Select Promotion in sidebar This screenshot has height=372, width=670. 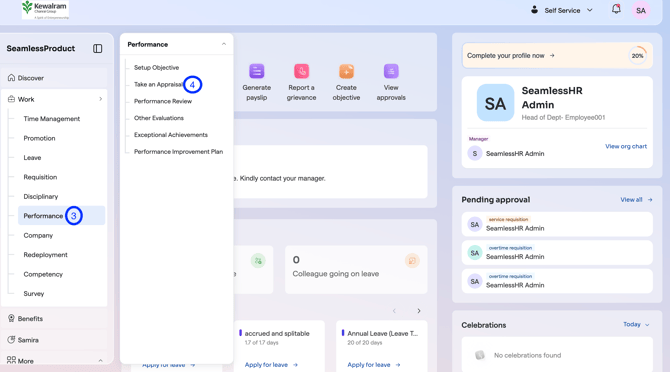[x=39, y=138]
